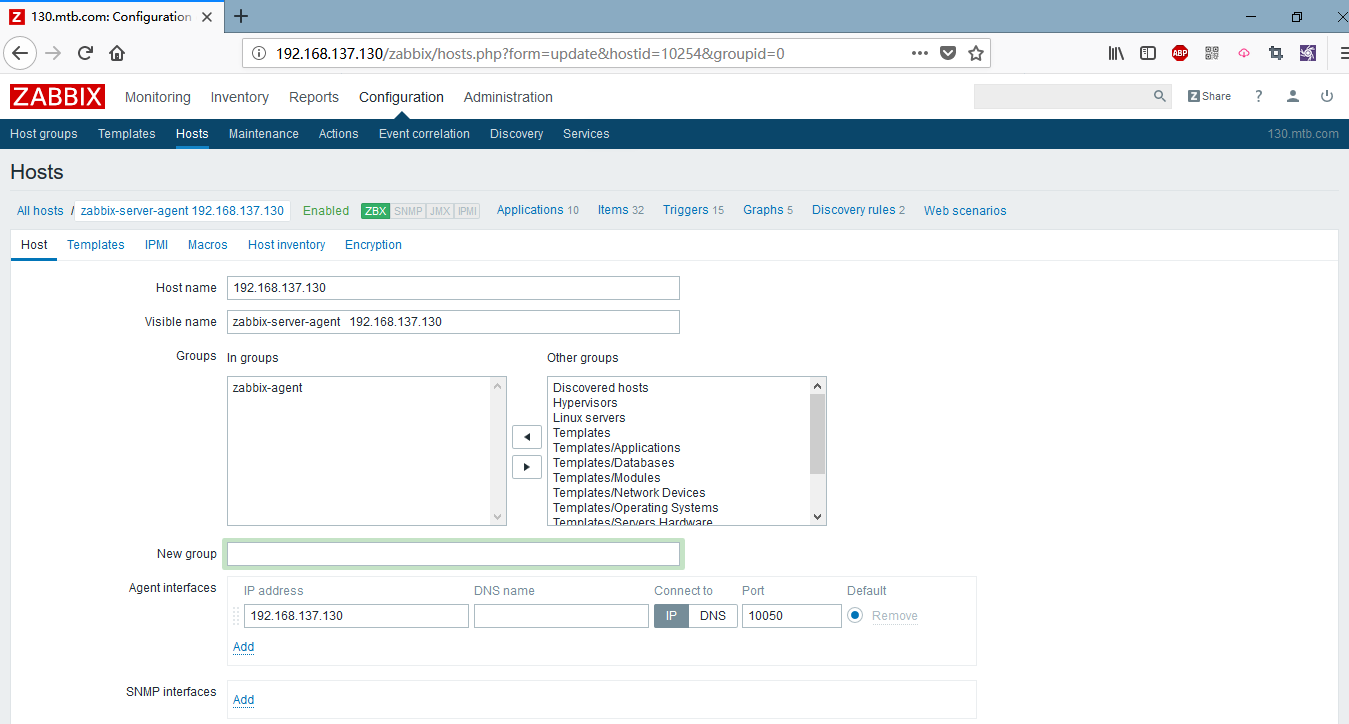Go to Host groups submenu
The width and height of the screenshot is (1349, 724).
coord(44,134)
